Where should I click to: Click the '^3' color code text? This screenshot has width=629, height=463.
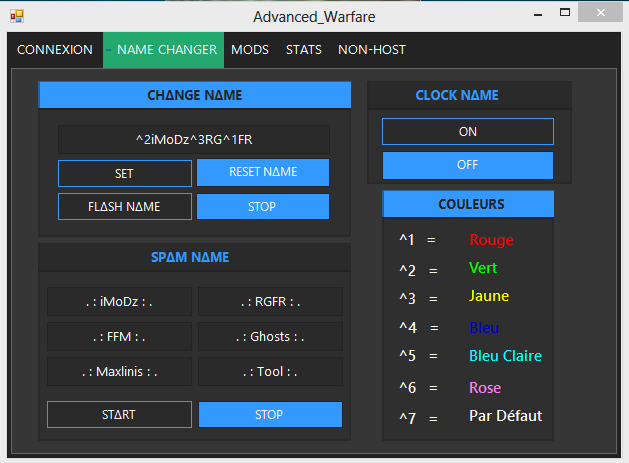click(407, 298)
